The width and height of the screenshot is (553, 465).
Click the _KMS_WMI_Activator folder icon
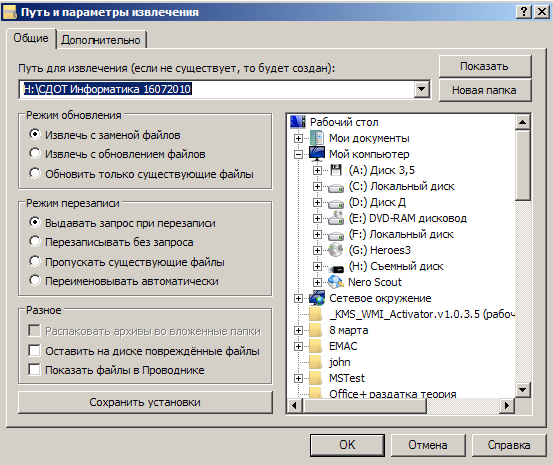315,314
